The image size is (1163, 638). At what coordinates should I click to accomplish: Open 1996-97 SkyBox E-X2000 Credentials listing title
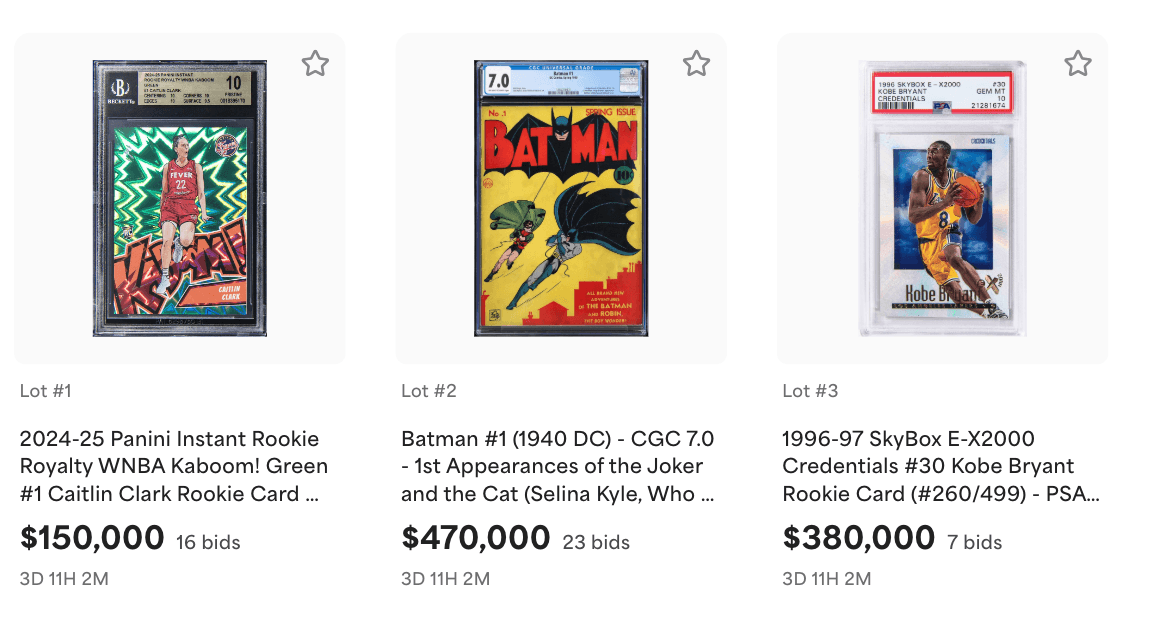pyautogui.click(x=941, y=466)
